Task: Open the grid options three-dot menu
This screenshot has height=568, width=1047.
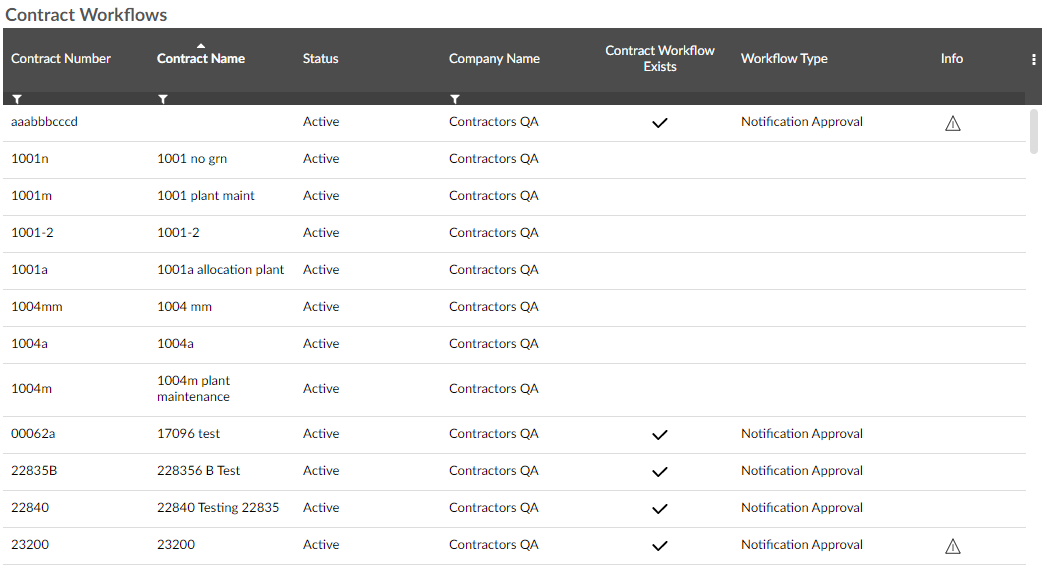Action: point(1034,59)
